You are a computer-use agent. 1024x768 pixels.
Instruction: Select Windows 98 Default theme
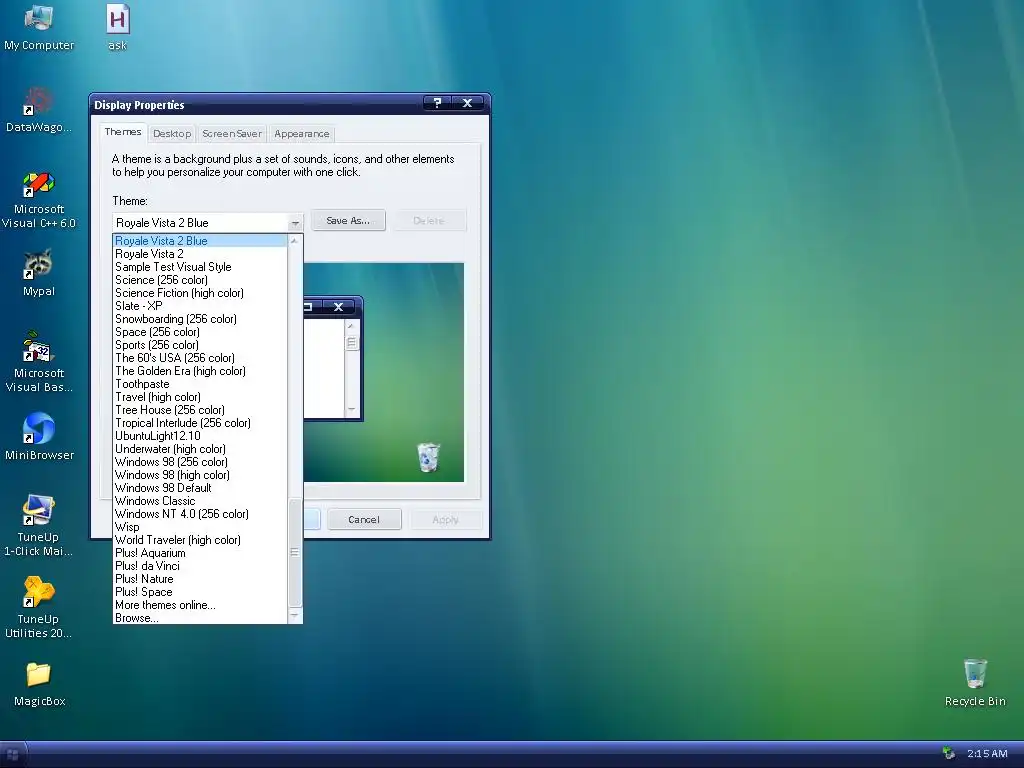[x=200, y=488]
